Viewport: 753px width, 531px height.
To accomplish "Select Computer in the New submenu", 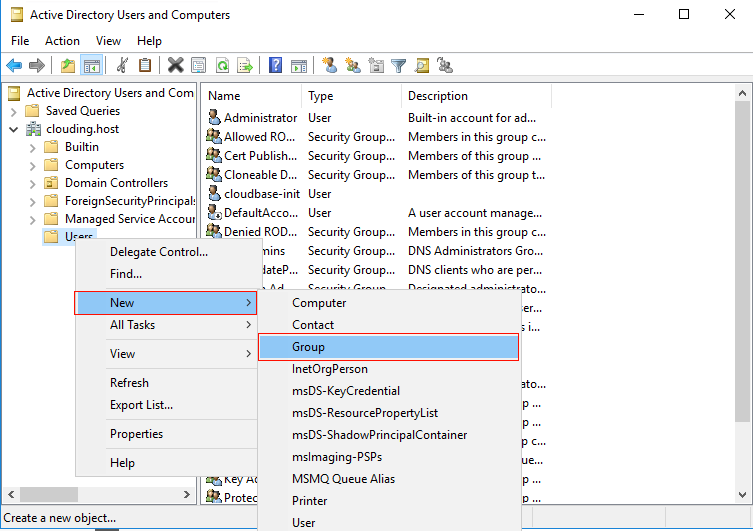I will pyautogui.click(x=389, y=303).
